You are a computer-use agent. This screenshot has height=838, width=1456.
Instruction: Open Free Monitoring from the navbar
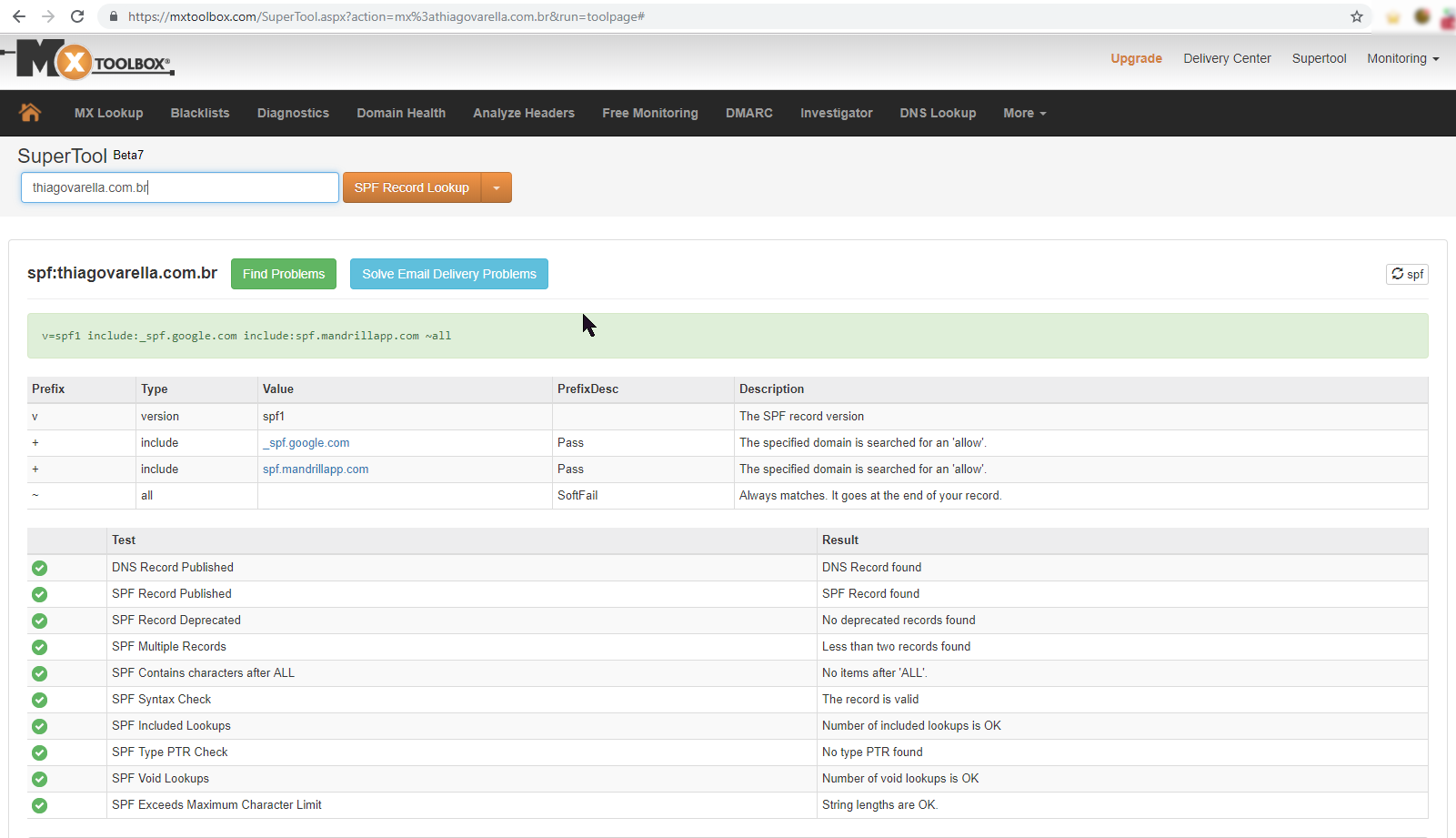(650, 113)
